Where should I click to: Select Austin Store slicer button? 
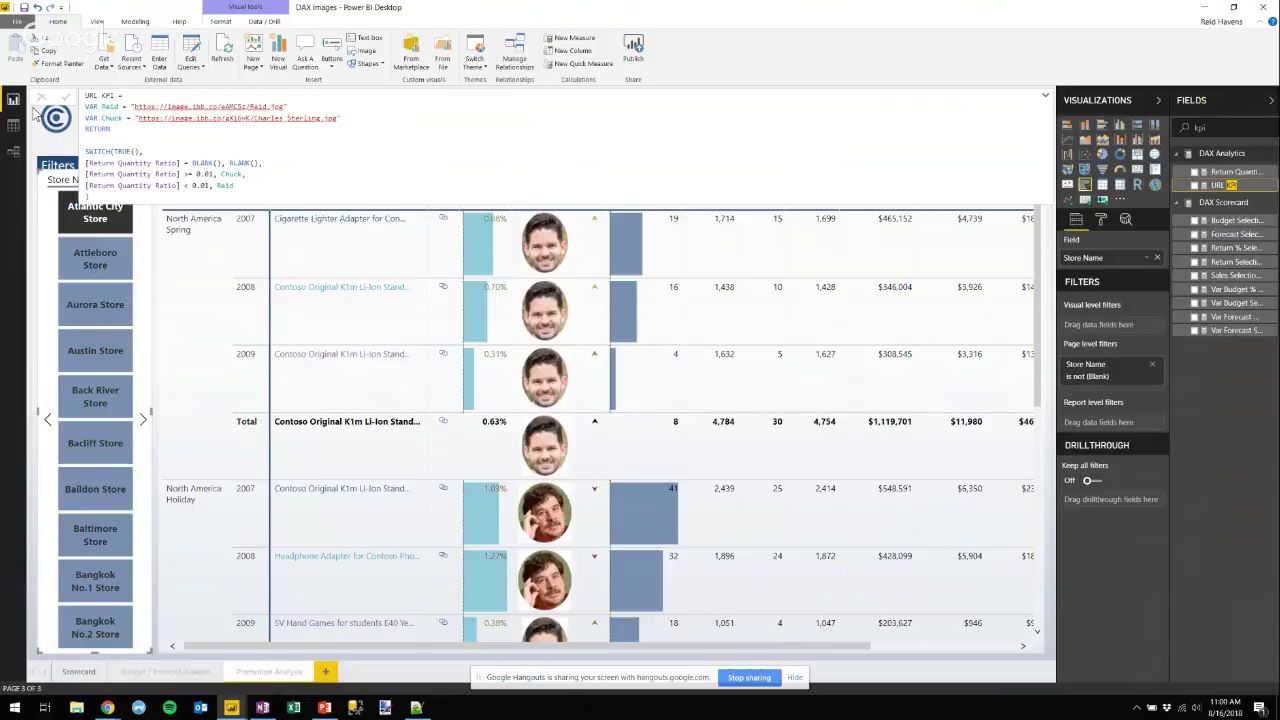coord(95,351)
